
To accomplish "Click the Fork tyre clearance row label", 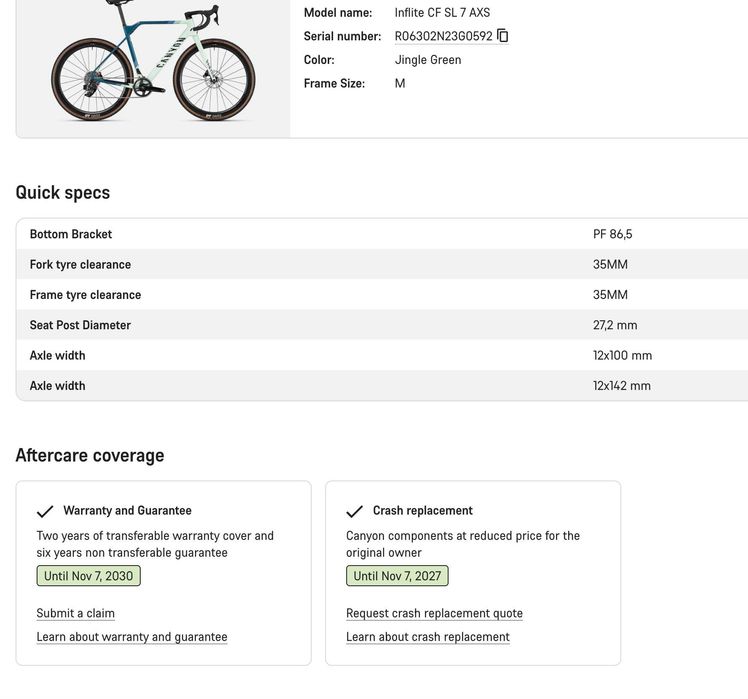I will (80, 265).
